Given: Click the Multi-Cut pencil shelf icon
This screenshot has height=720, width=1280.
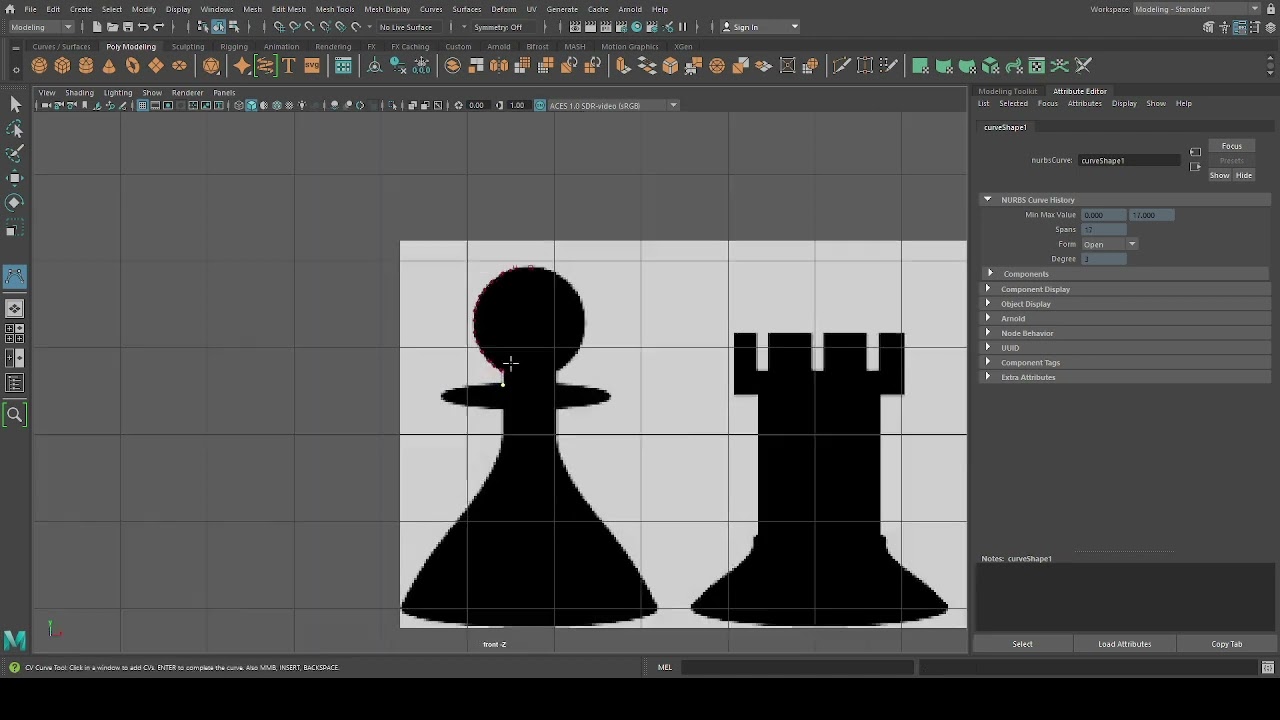Looking at the screenshot, I should pyautogui.click(x=841, y=66).
